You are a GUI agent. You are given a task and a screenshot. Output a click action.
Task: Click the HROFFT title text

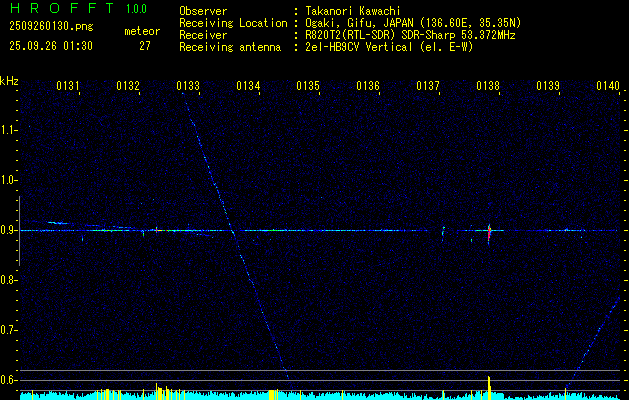(62, 8)
